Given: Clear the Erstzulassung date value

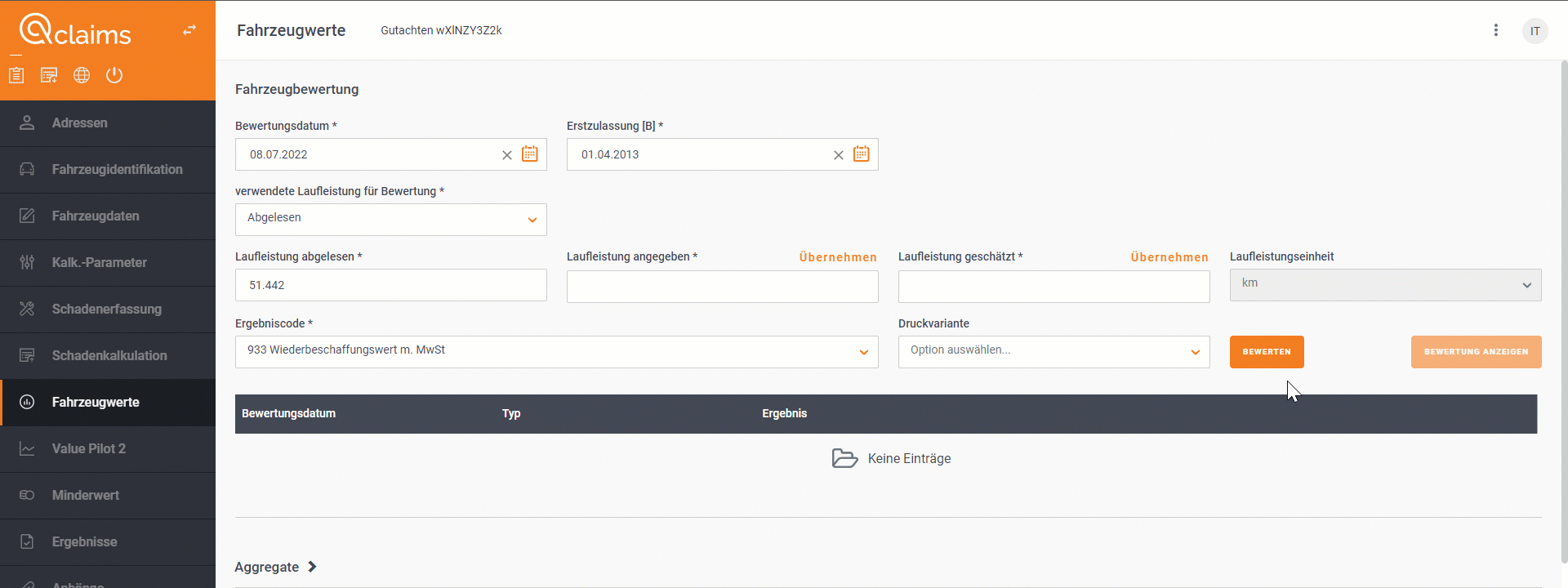Looking at the screenshot, I should coord(839,155).
